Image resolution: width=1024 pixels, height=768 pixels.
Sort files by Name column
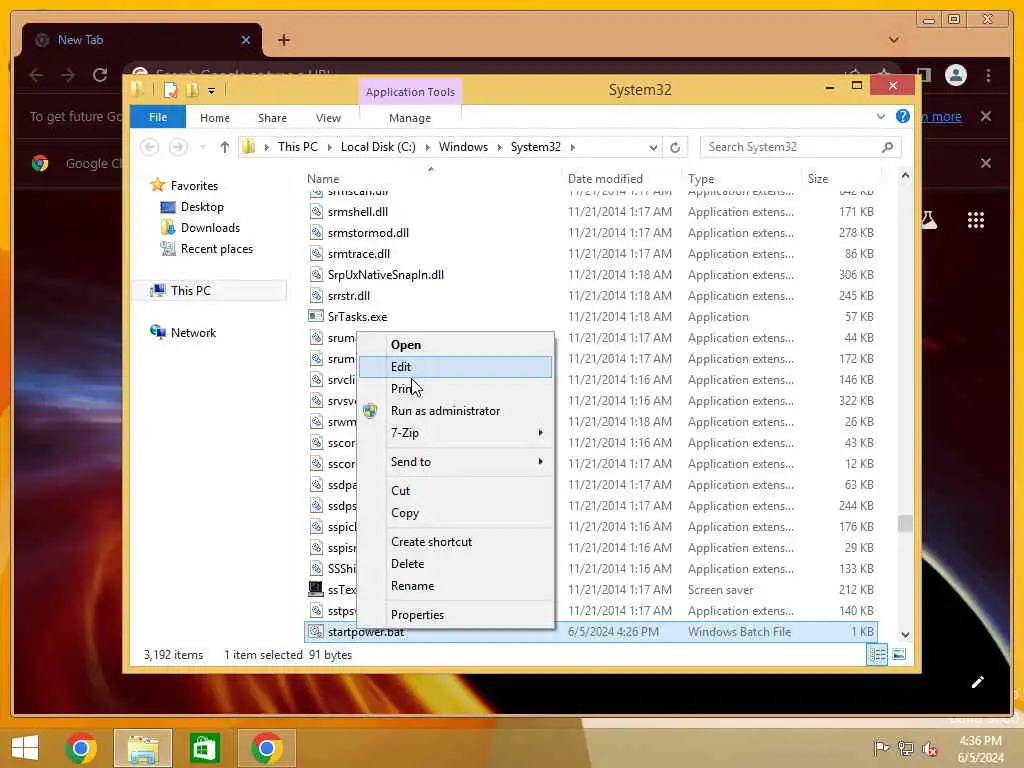coord(323,178)
